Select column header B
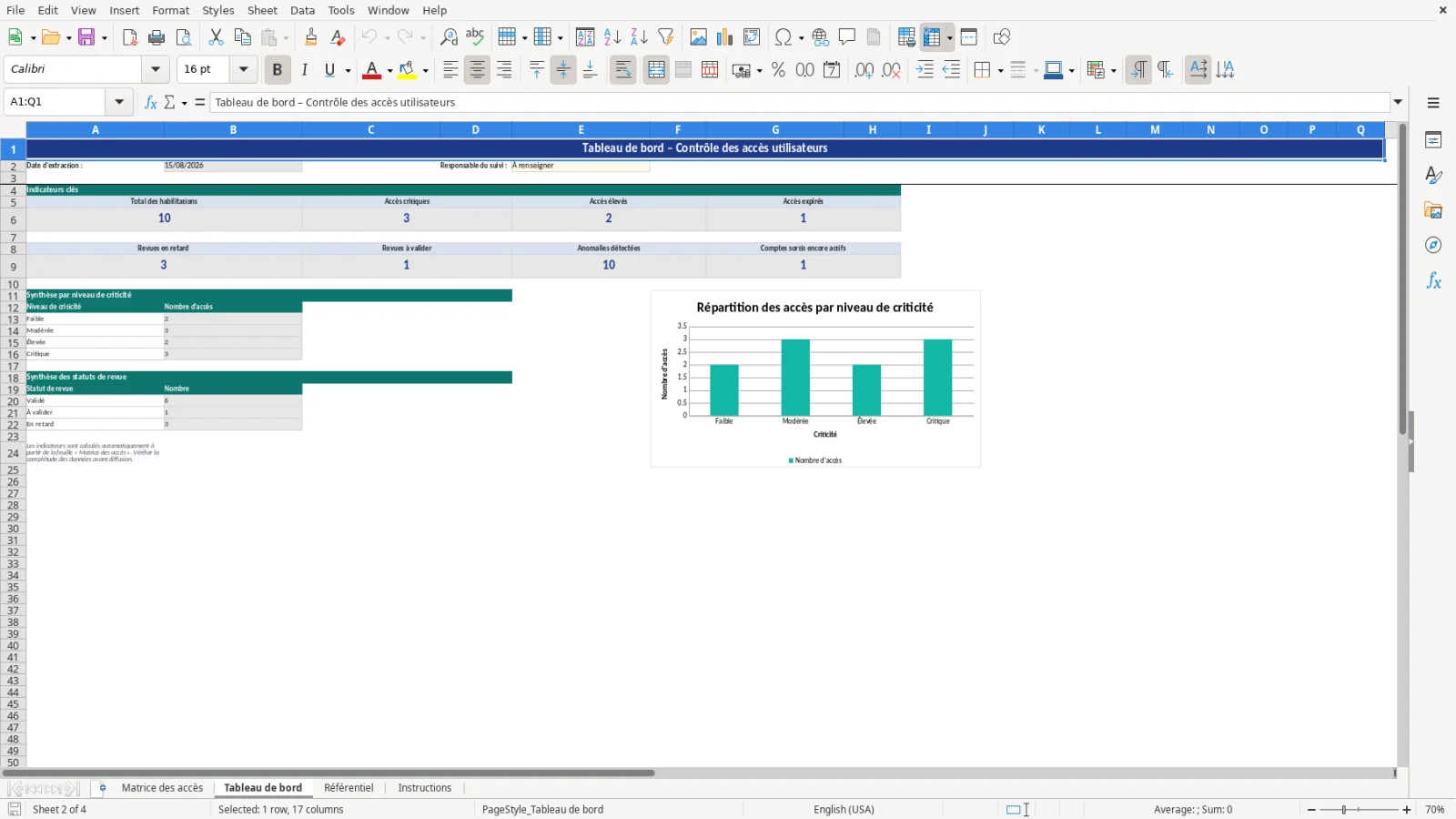Image resolution: width=1456 pixels, height=819 pixels. (233, 130)
